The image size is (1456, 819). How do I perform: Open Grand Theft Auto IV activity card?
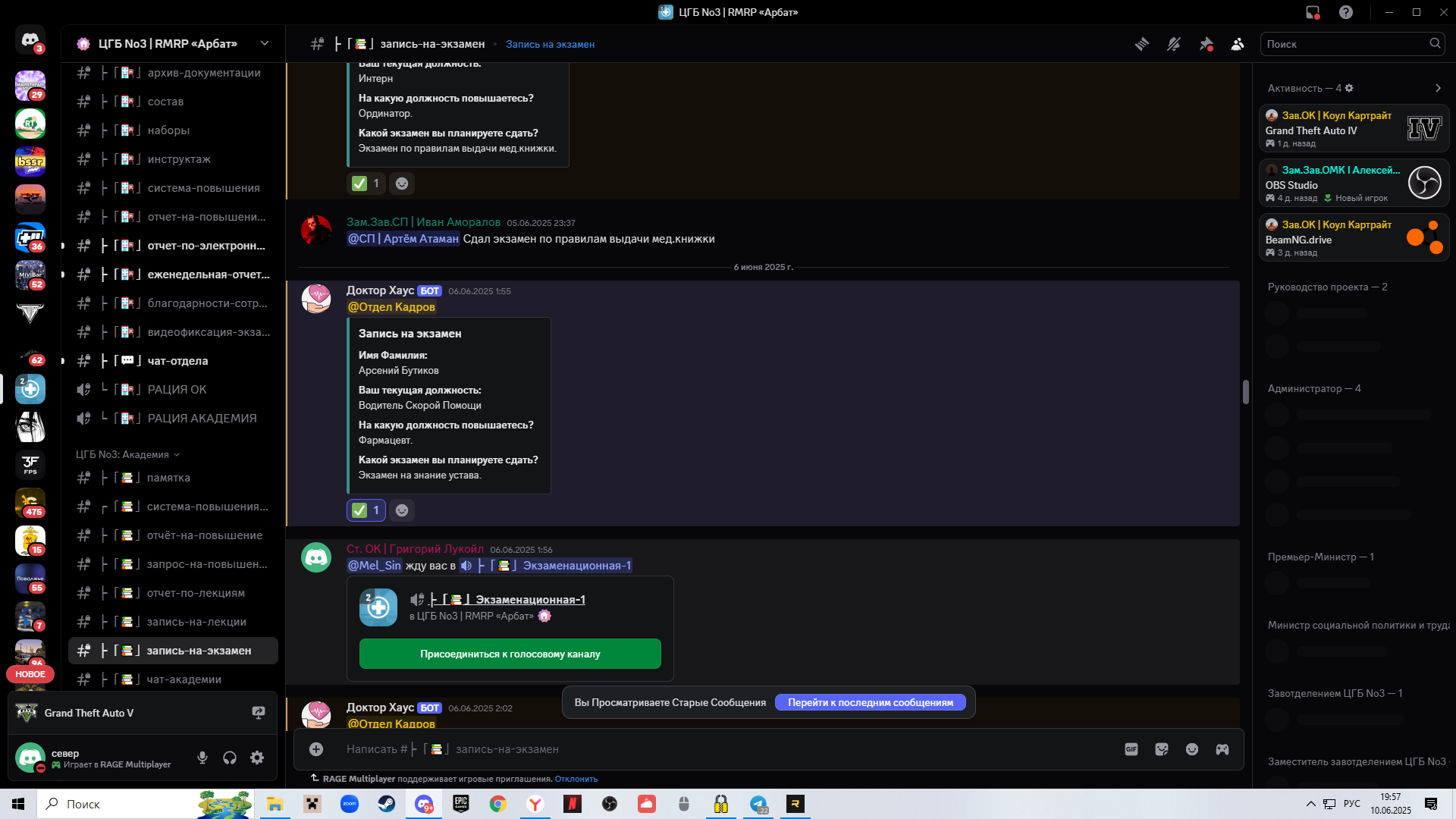1354,129
